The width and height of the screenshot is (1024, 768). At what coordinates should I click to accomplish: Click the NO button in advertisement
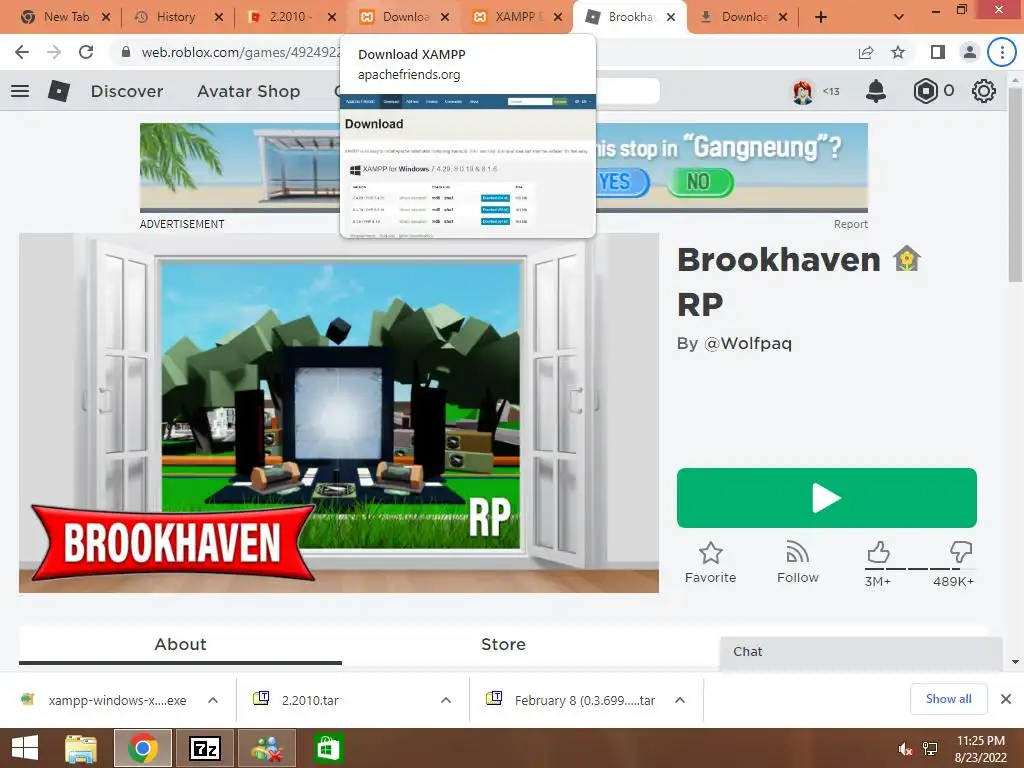coord(700,182)
